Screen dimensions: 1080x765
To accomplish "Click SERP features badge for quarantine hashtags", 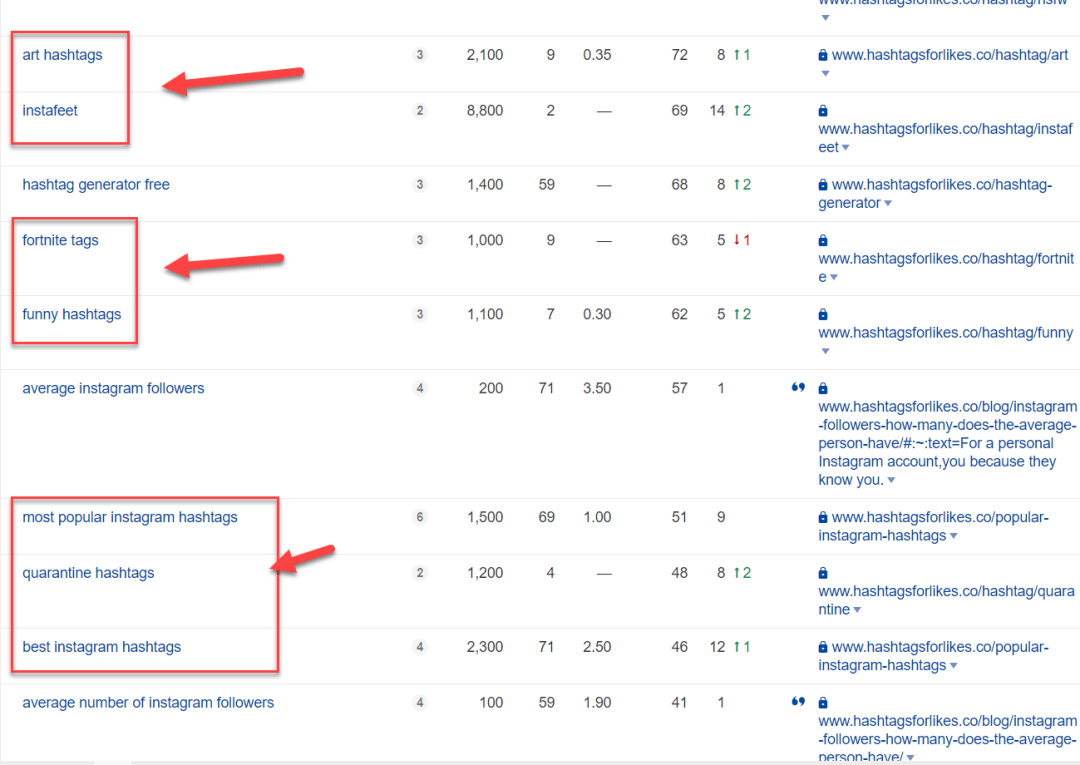I will [419, 573].
